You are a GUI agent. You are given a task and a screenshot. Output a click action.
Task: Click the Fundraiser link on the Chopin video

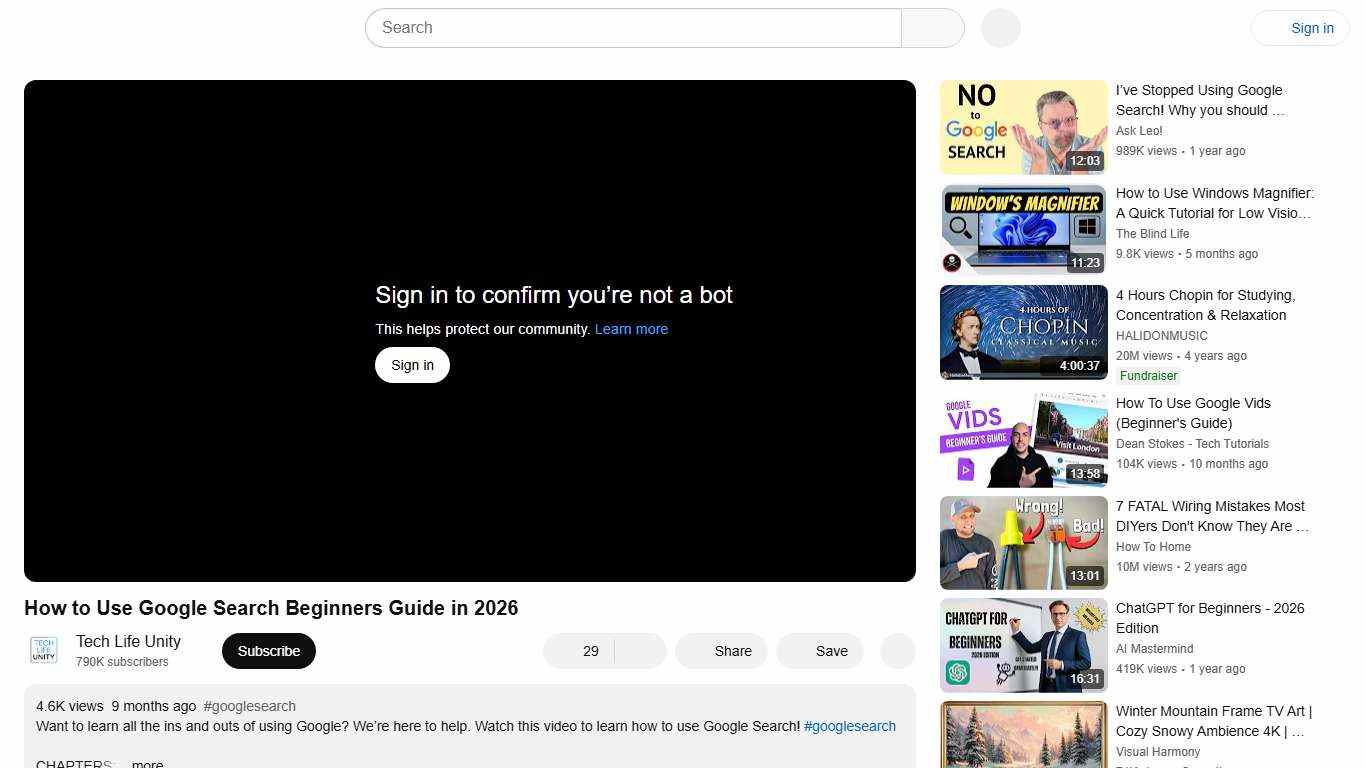click(1147, 375)
